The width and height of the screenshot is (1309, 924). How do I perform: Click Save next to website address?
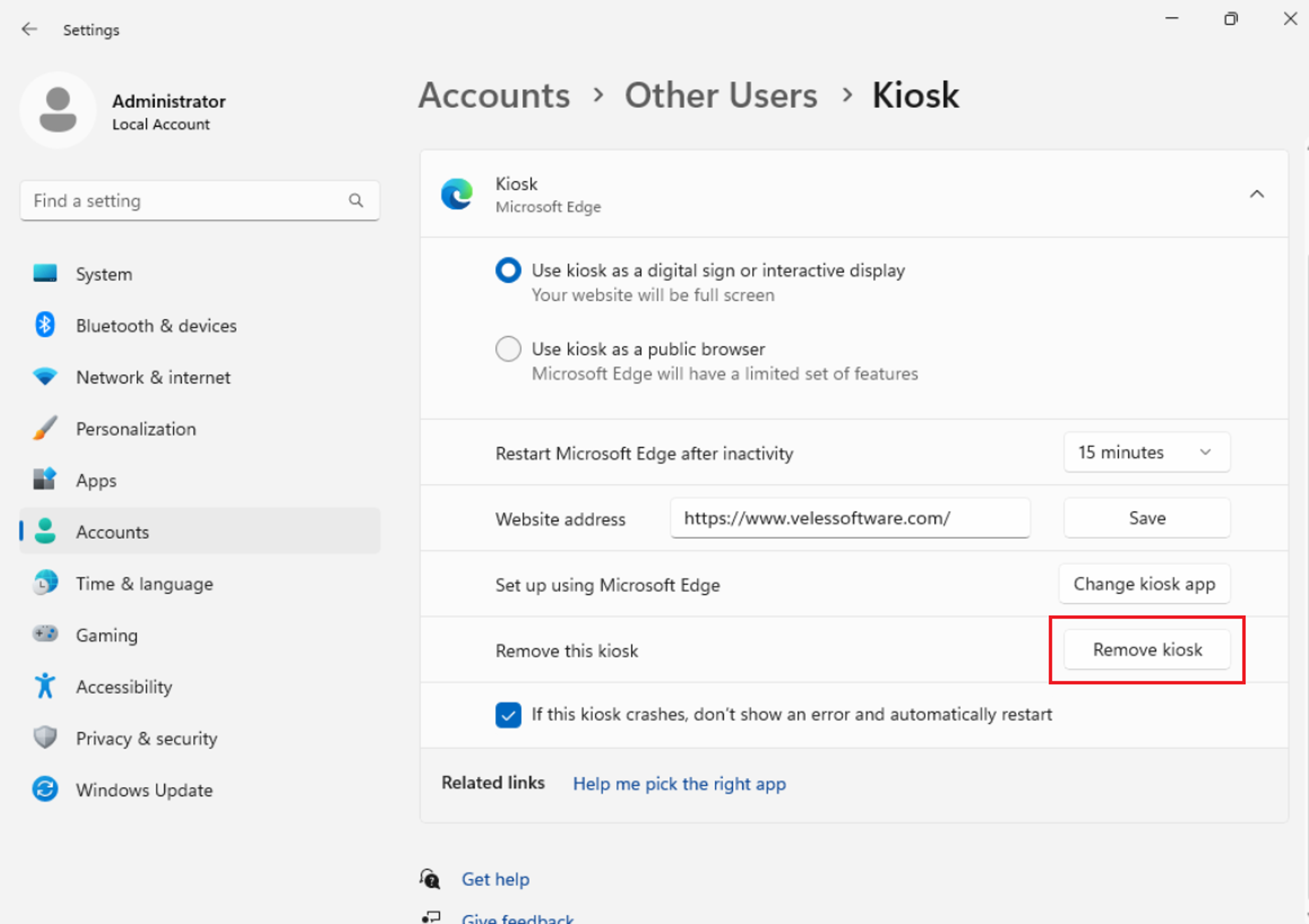1146,518
